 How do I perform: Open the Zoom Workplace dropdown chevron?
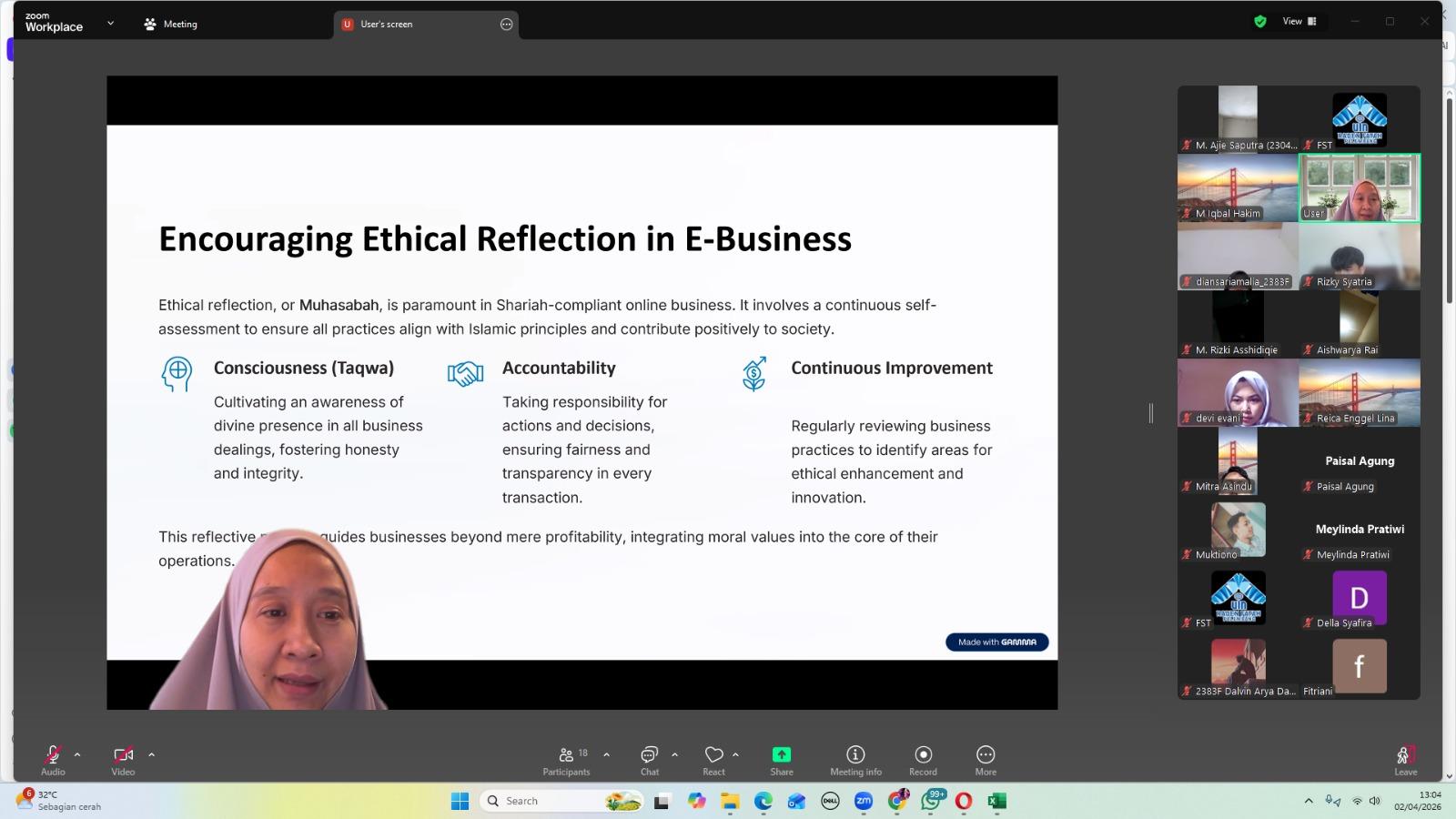click(110, 24)
